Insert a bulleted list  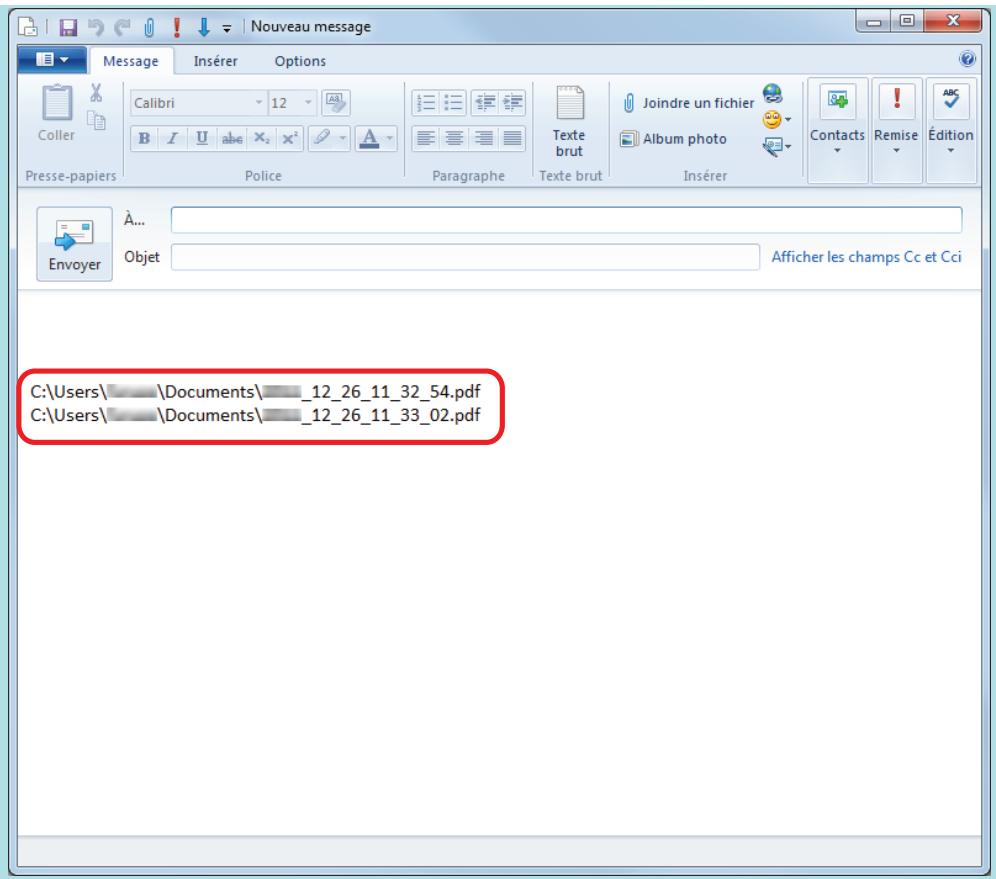[454, 102]
